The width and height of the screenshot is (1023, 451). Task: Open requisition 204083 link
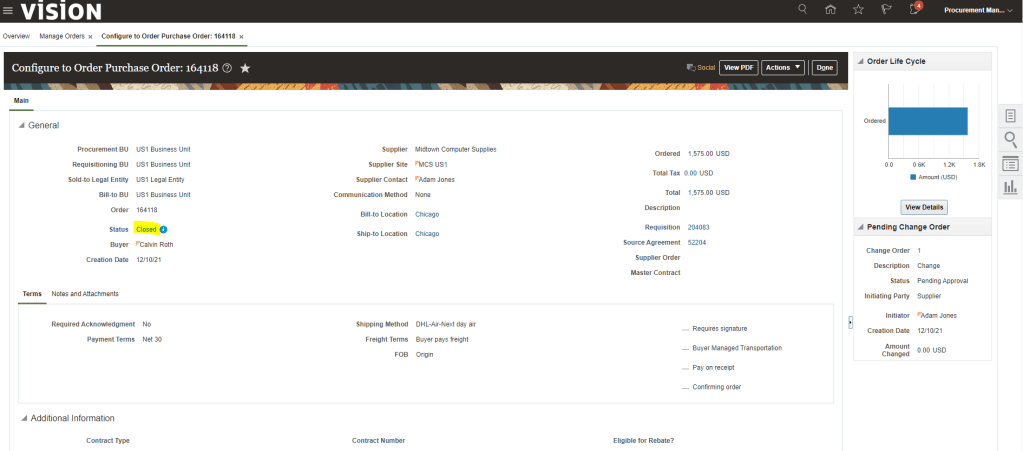699,227
